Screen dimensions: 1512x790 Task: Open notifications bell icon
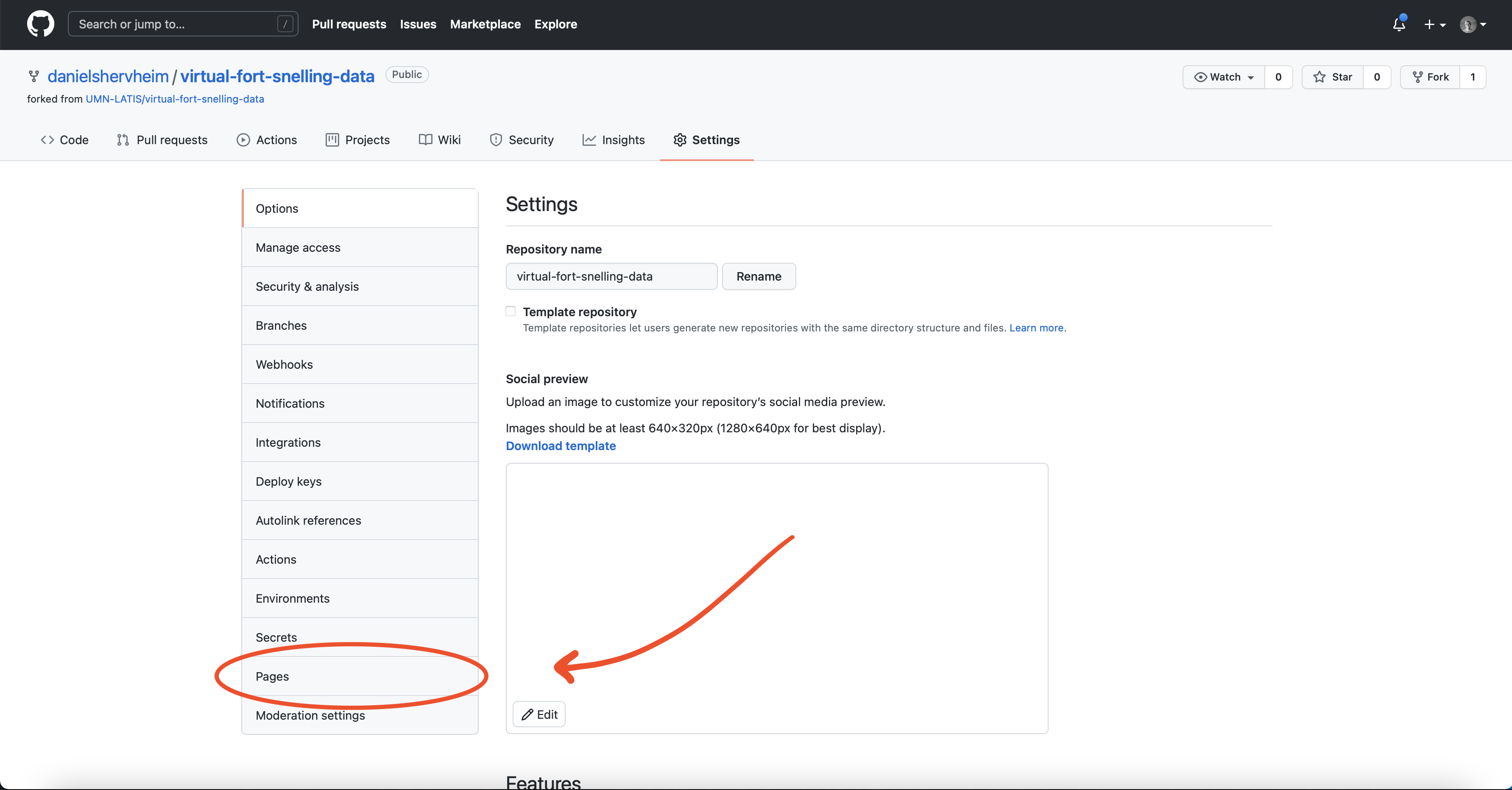pos(1399,24)
